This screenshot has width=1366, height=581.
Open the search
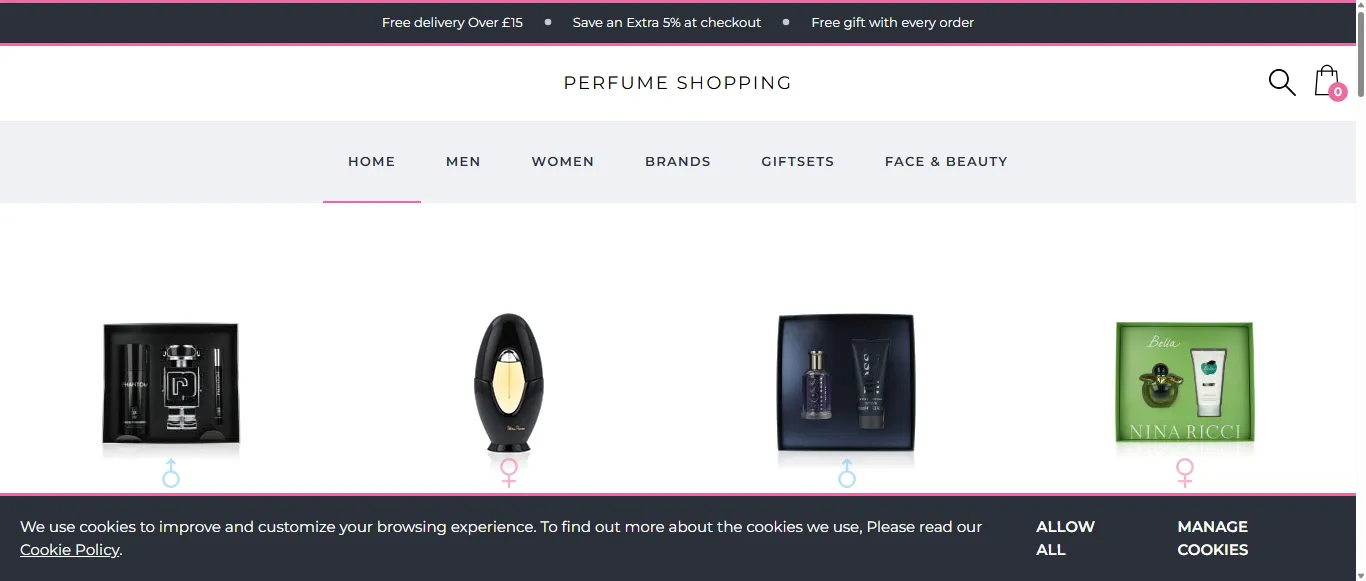tap(1281, 83)
